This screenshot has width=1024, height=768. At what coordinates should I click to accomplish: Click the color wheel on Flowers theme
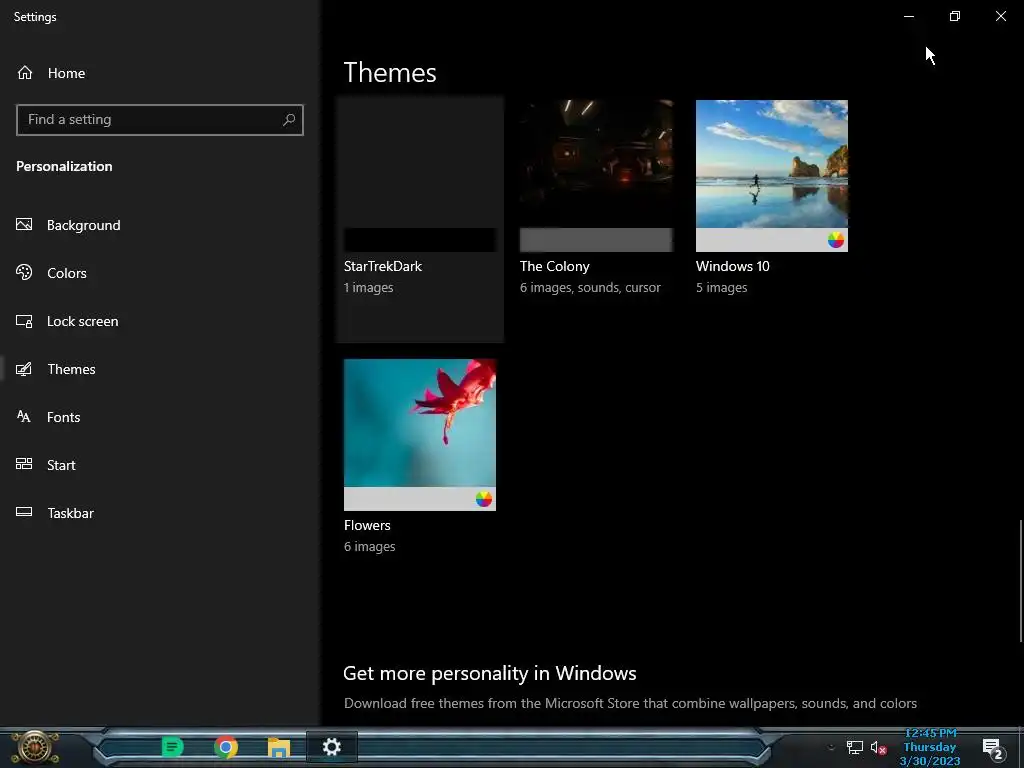click(x=484, y=499)
